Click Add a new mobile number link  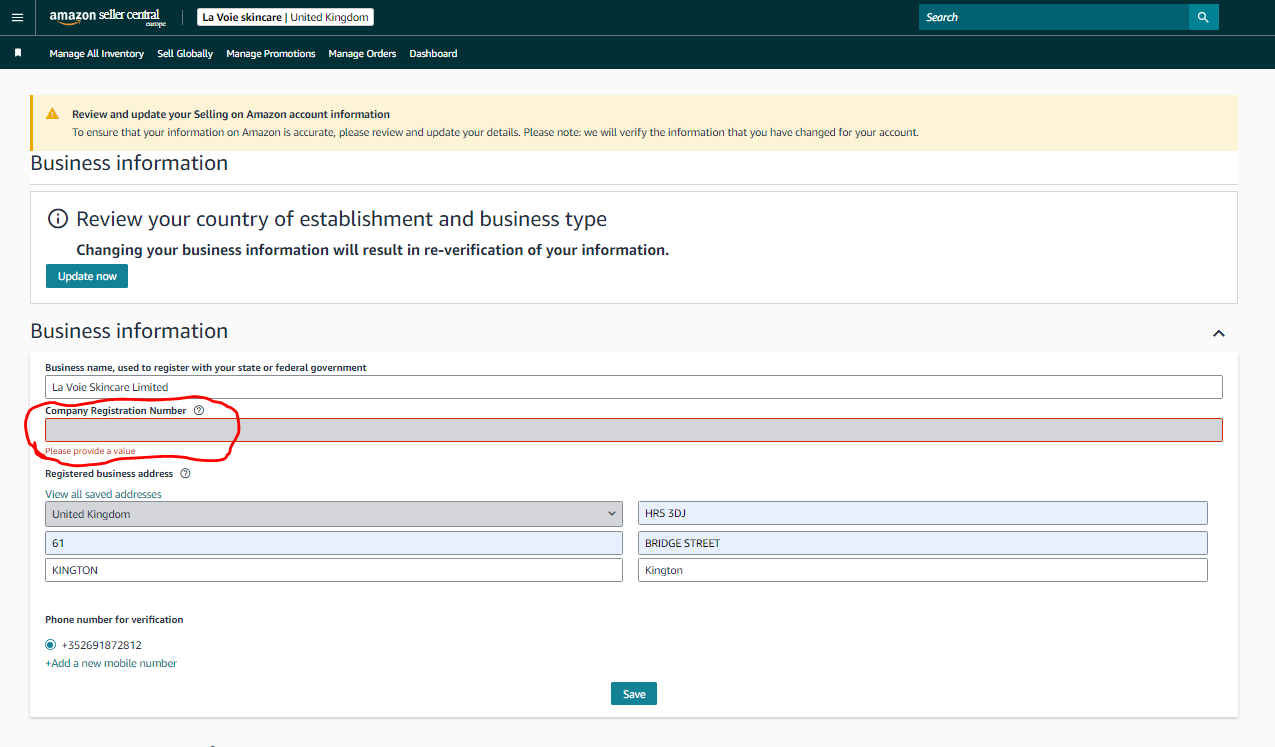[x=111, y=663]
